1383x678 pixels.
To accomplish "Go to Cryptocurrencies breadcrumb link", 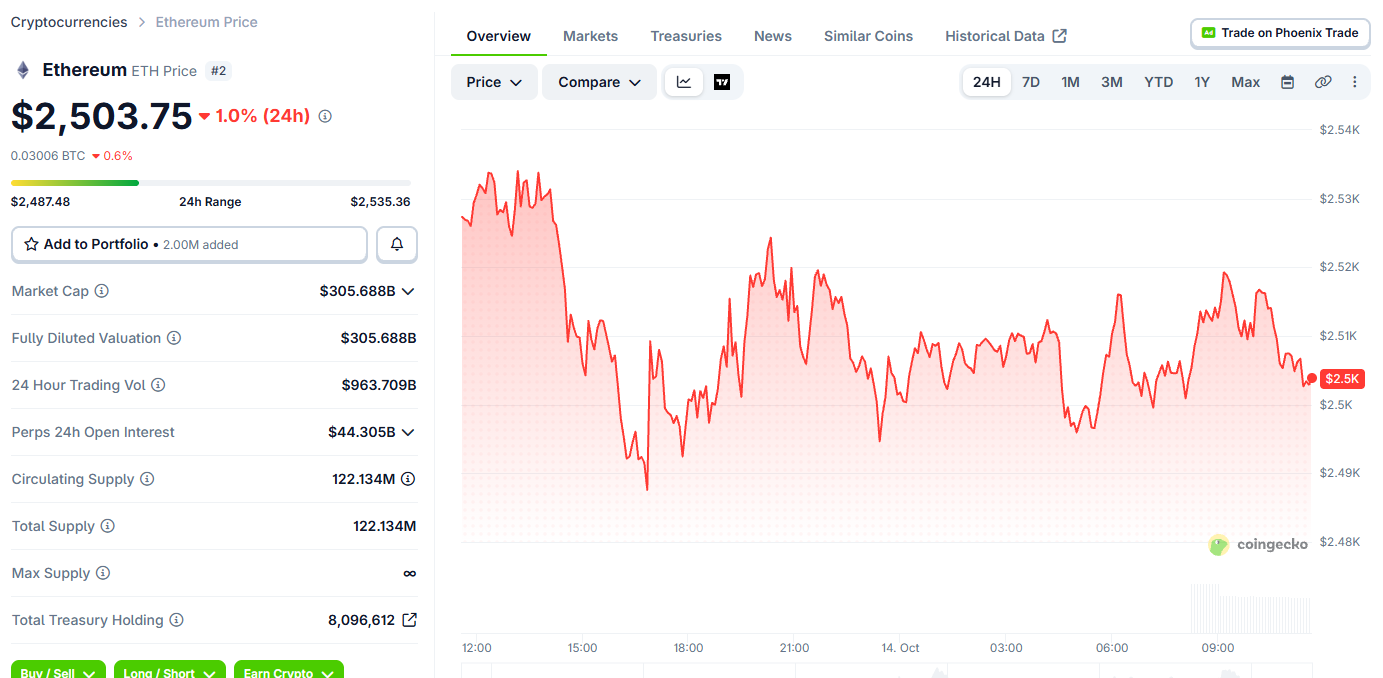I will click(69, 22).
